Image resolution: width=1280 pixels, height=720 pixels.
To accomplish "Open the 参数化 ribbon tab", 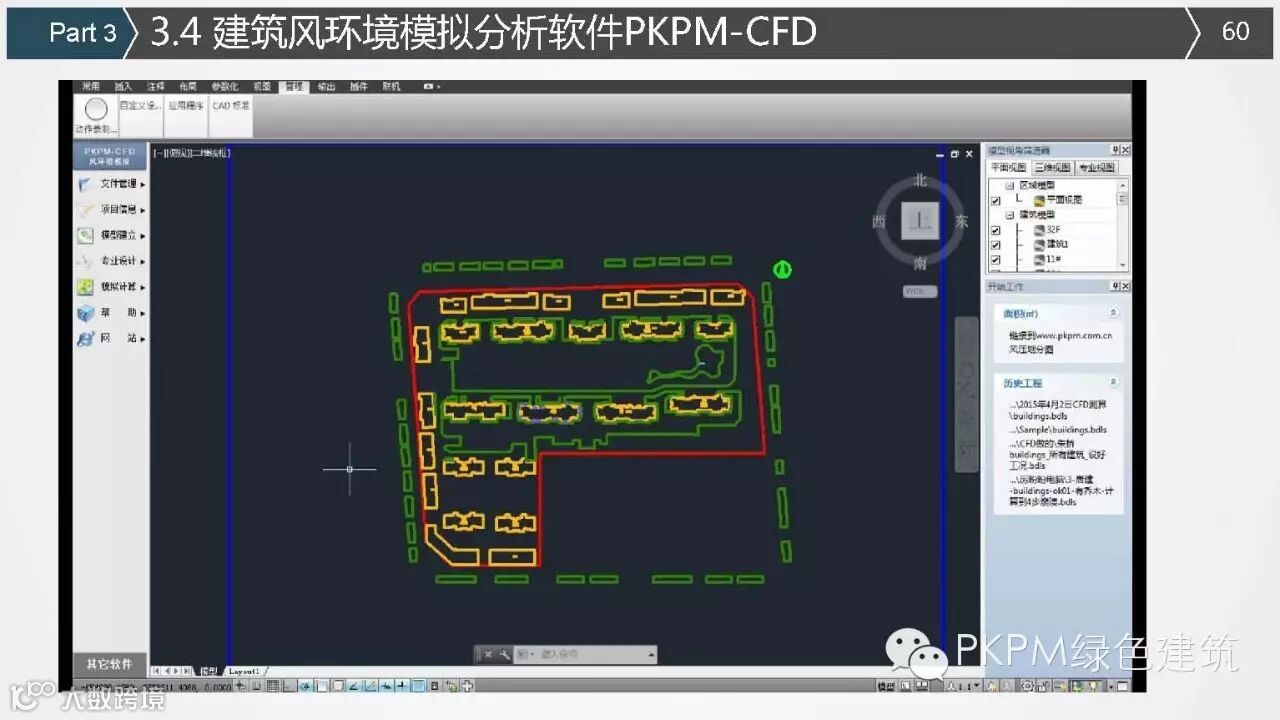I will (x=224, y=87).
